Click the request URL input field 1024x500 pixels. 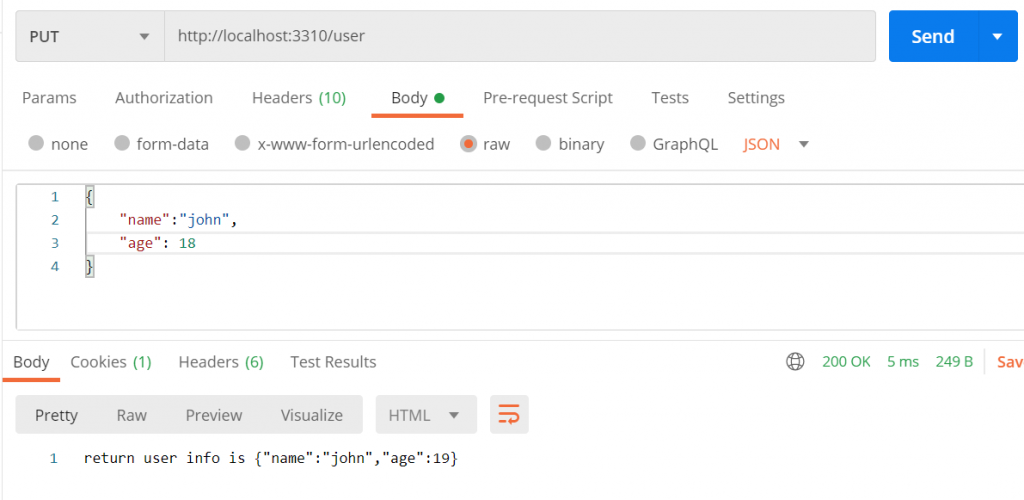520,37
